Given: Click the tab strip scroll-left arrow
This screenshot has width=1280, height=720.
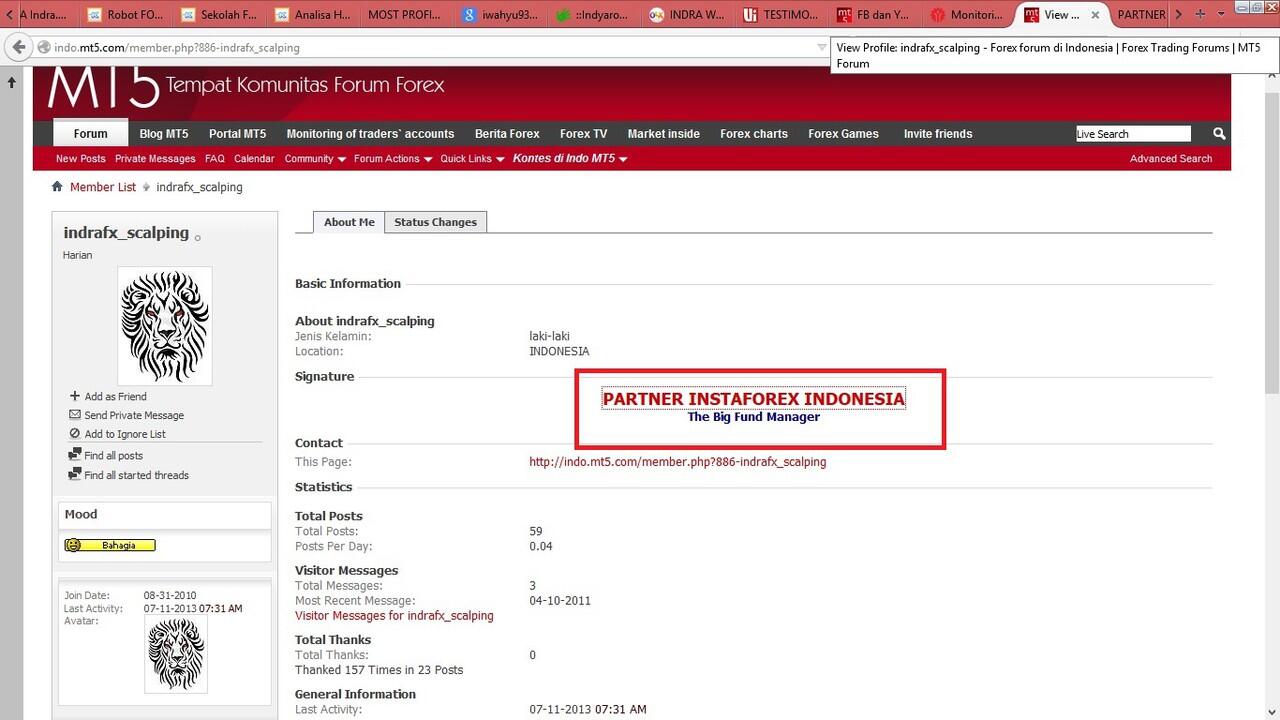Looking at the screenshot, I should click(9, 15).
